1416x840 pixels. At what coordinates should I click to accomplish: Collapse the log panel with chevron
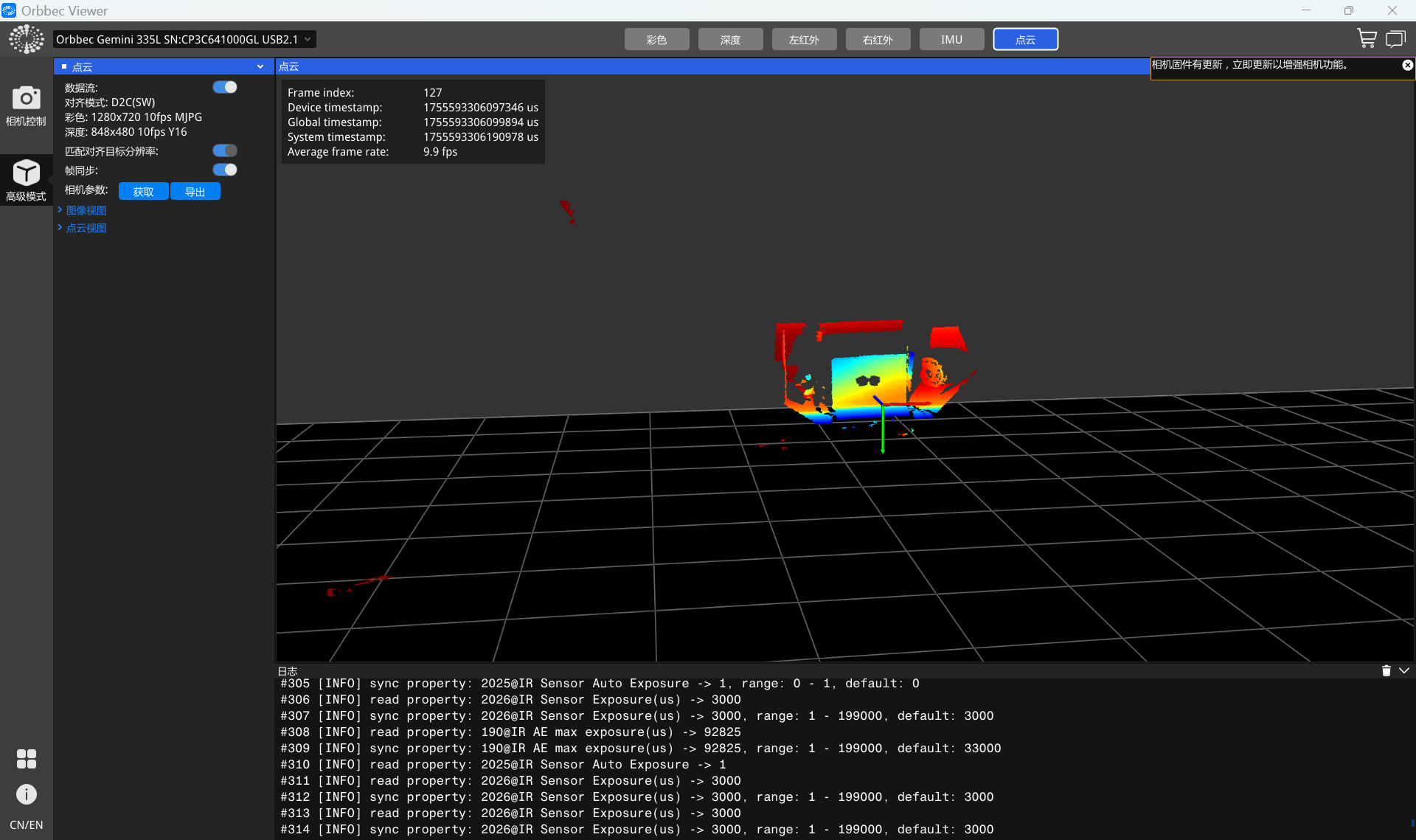(x=1404, y=671)
